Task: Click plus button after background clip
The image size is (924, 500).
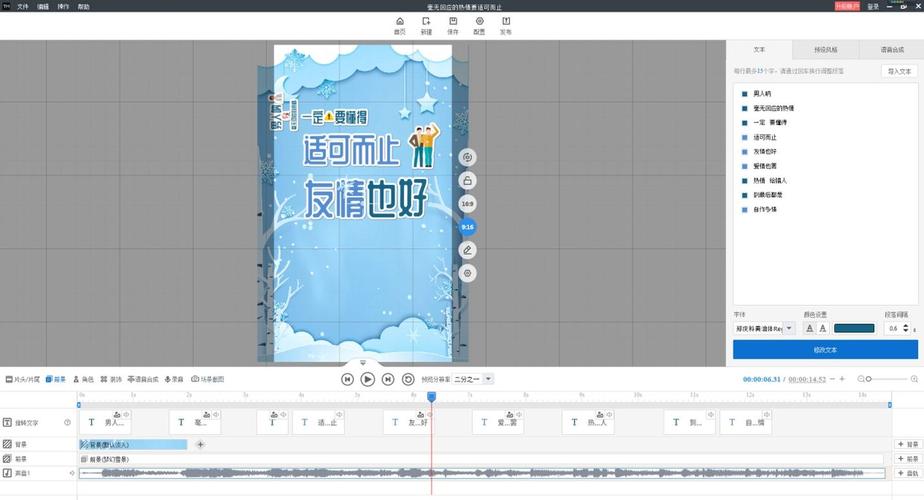Action: 200,445
